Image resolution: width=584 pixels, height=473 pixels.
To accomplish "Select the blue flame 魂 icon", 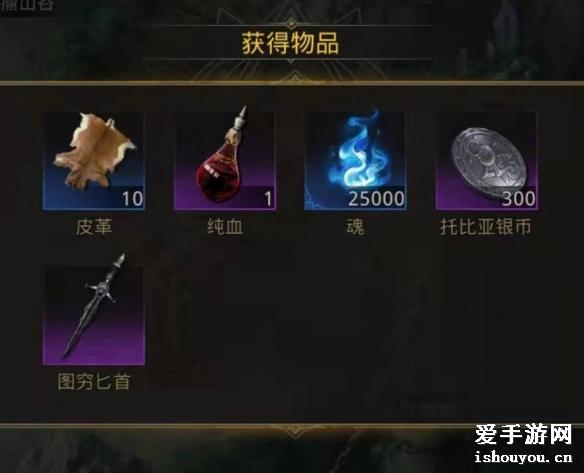I will (355, 161).
